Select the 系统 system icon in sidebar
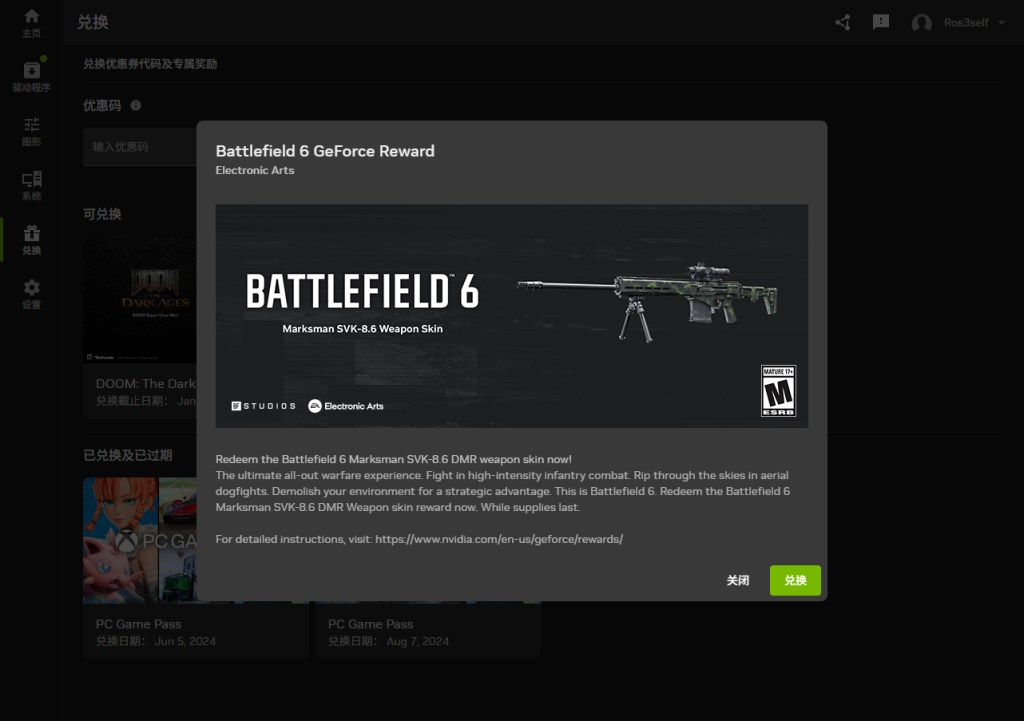Image resolution: width=1024 pixels, height=721 pixels. tap(31, 180)
